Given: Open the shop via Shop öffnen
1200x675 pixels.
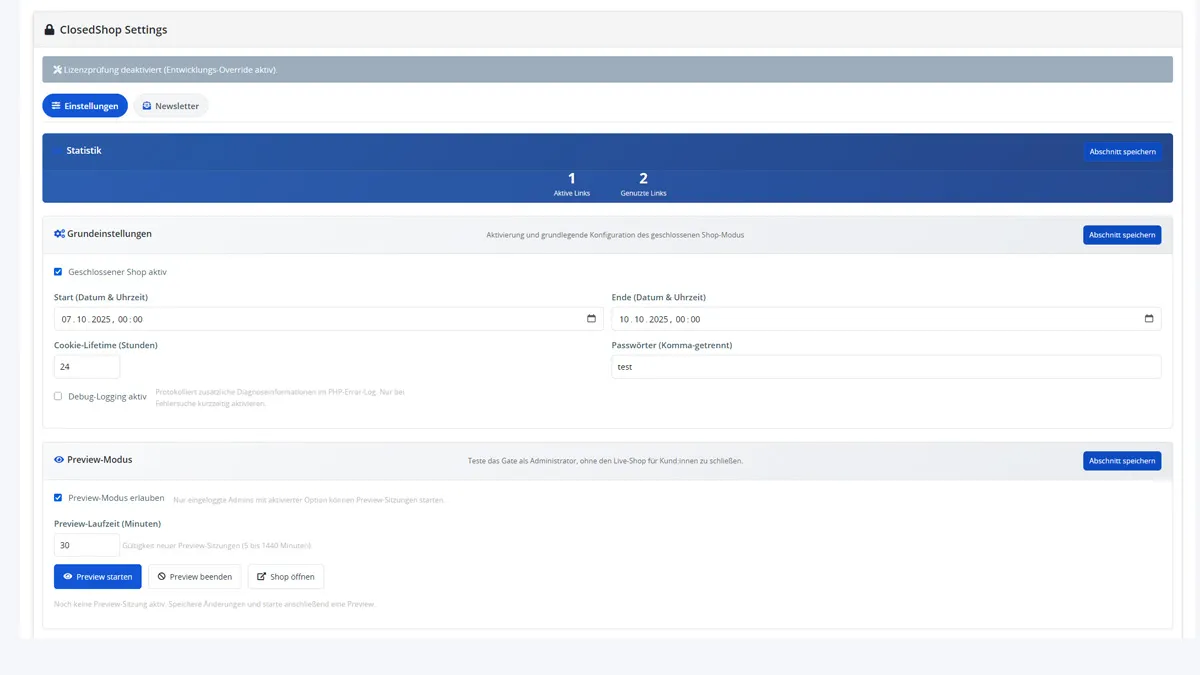Looking at the screenshot, I should coord(286,577).
